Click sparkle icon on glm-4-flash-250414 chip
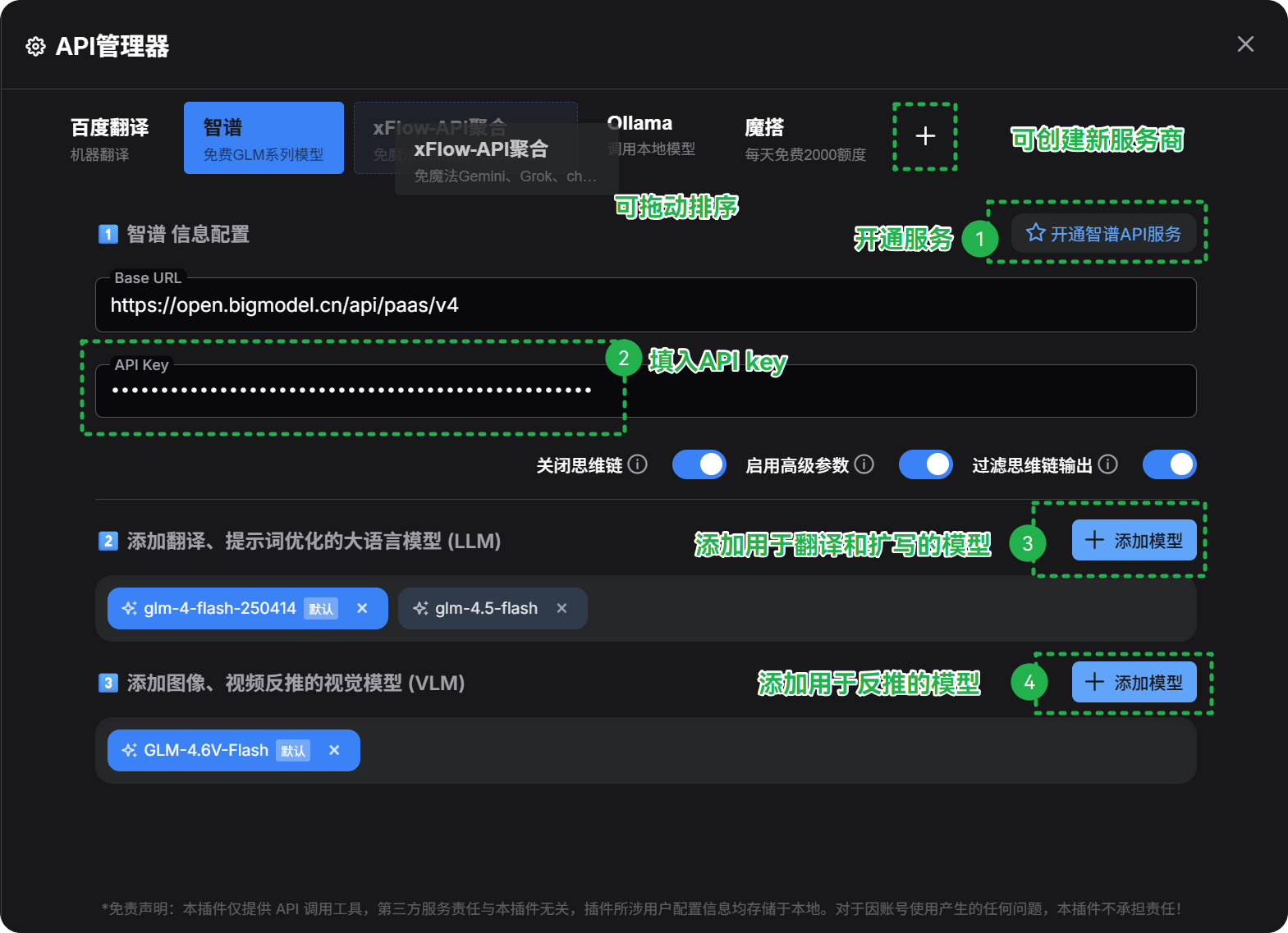This screenshot has height=933, width=1288. tap(129, 608)
